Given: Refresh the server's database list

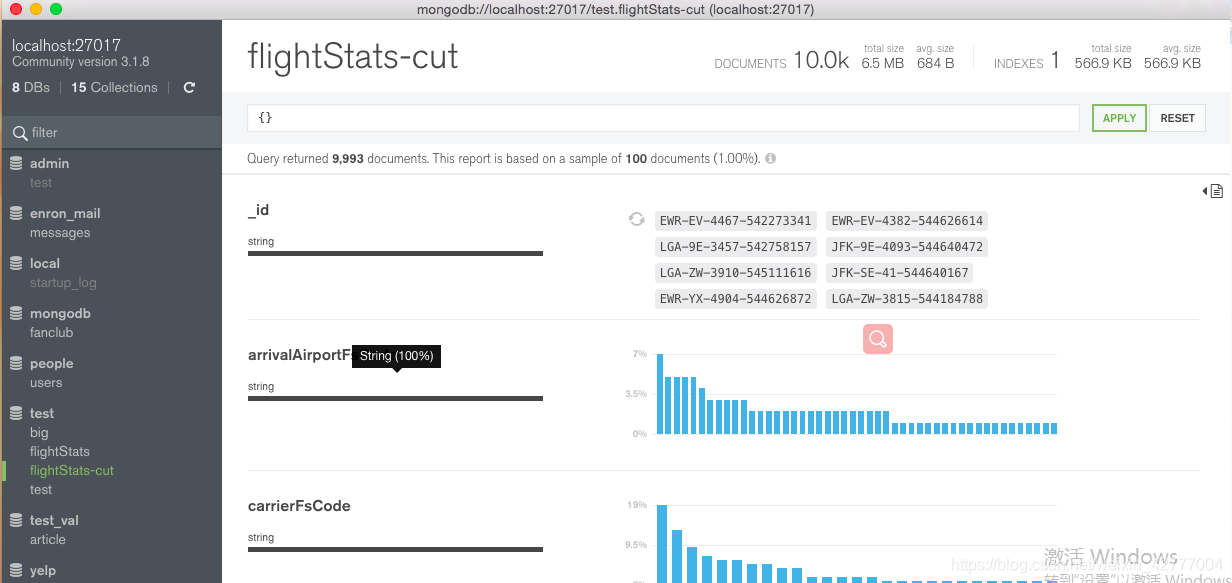Looking at the screenshot, I should pos(190,88).
